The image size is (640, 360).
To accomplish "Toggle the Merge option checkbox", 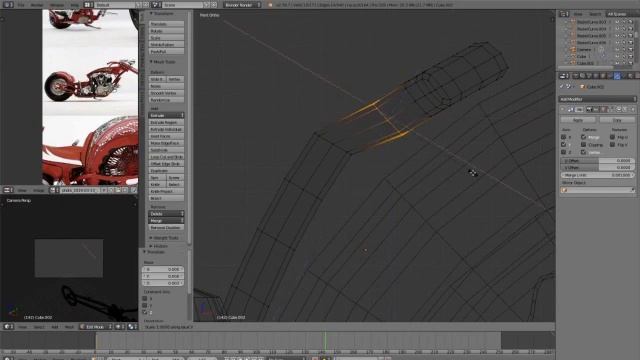I will click(584, 137).
